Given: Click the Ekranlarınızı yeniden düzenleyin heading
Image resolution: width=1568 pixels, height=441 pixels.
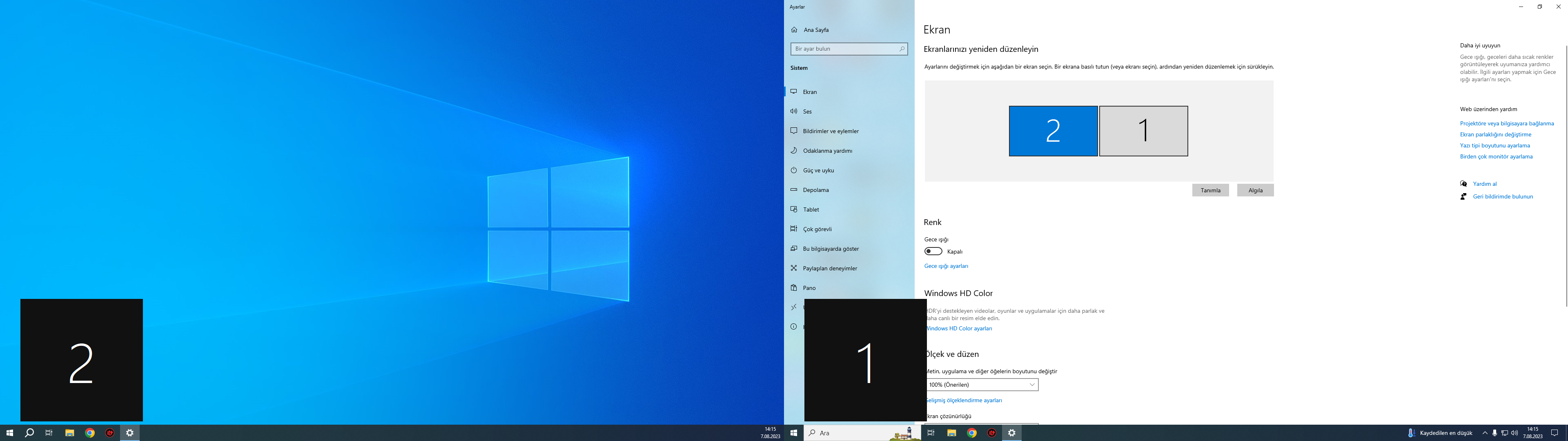Looking at the screenshot, I should click(981, 49).
